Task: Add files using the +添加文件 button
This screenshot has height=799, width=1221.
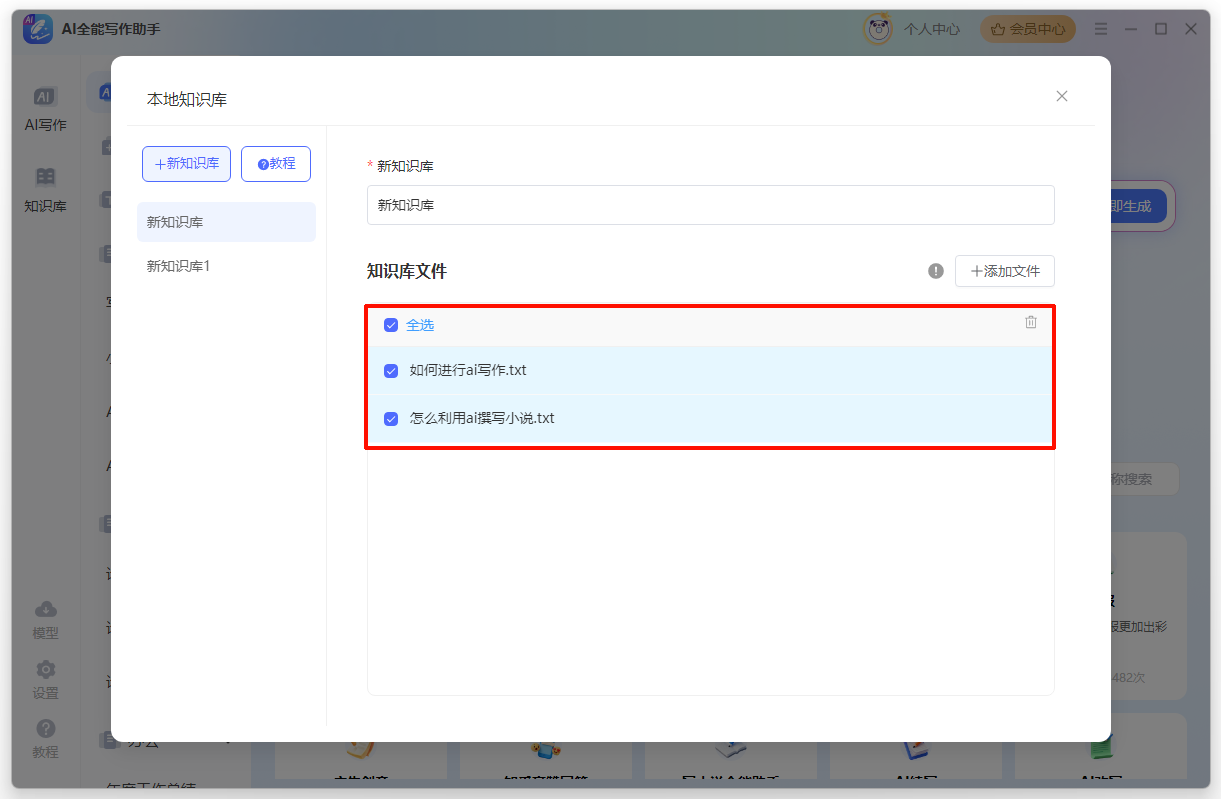Action: pyautogui.click(x=1004, y=270)
